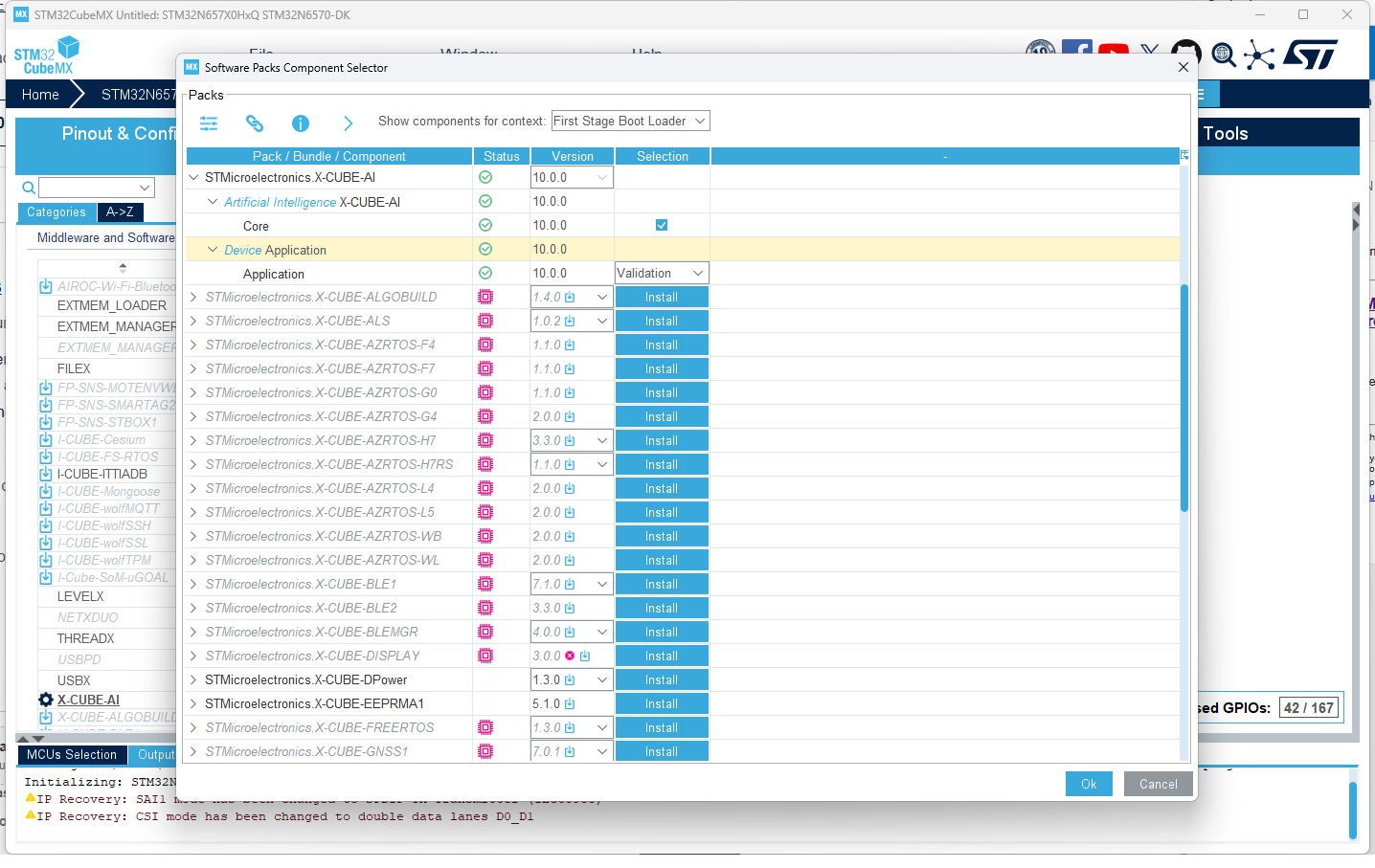Click the installed status icon for X-CUBE-AI
The image size is (1375, 868).
pyautogui.click(x=485, y=177)
